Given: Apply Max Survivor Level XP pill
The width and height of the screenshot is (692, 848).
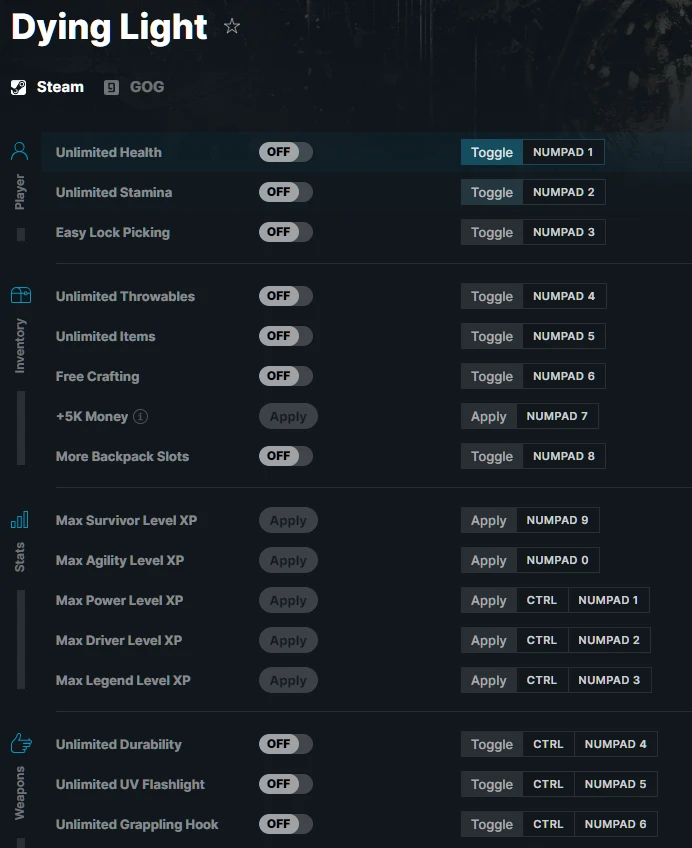Looking at the screenshot, I should point(288,520).
